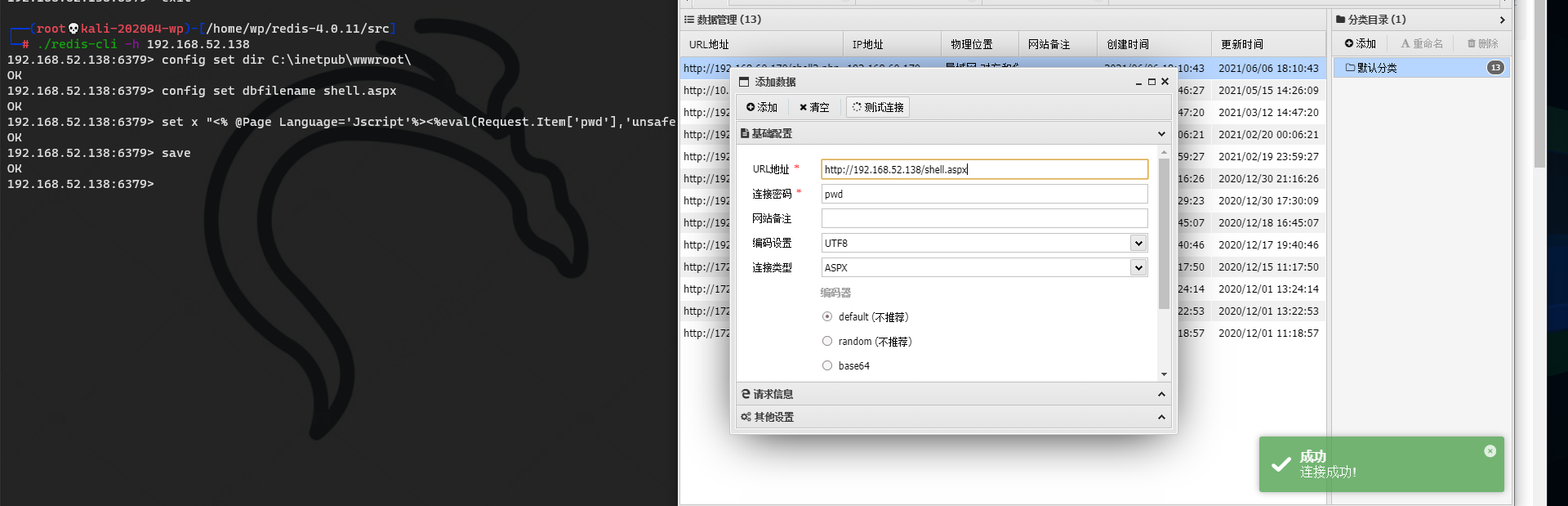Select the row updated 2021/02/19 23:59:27

[1268, 157]
